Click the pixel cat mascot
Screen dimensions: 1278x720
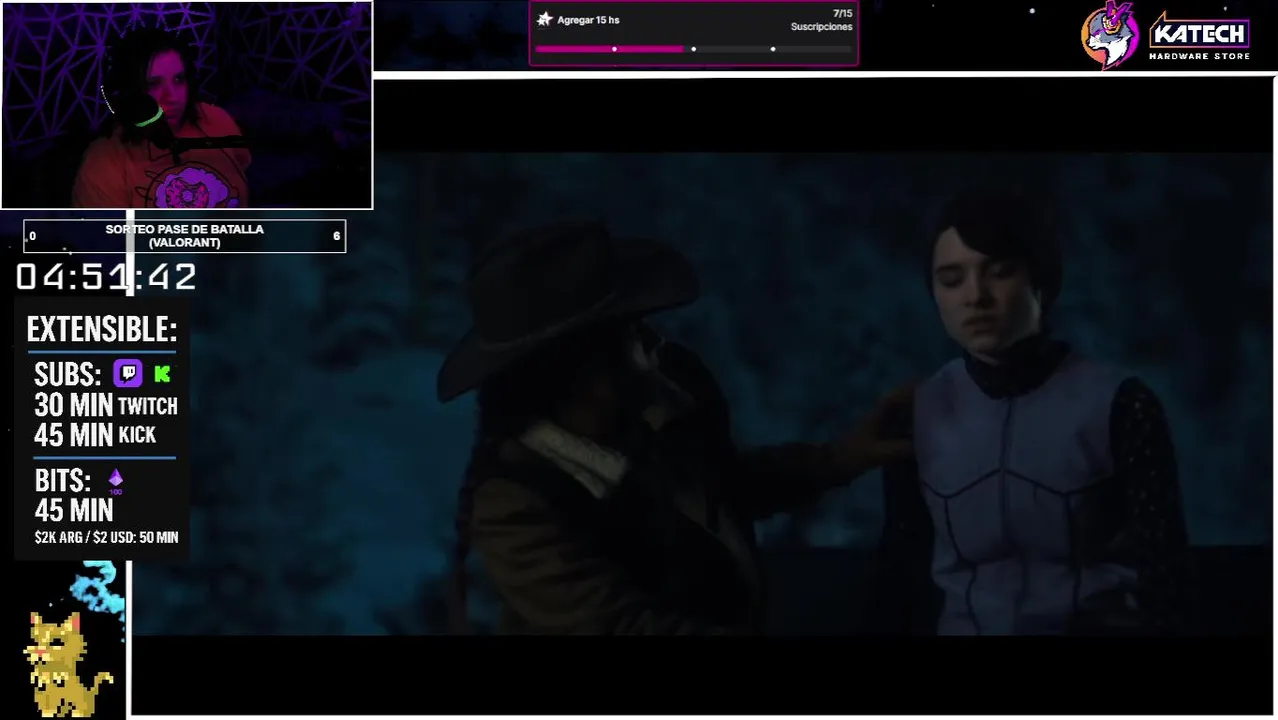tap(68, 663)
